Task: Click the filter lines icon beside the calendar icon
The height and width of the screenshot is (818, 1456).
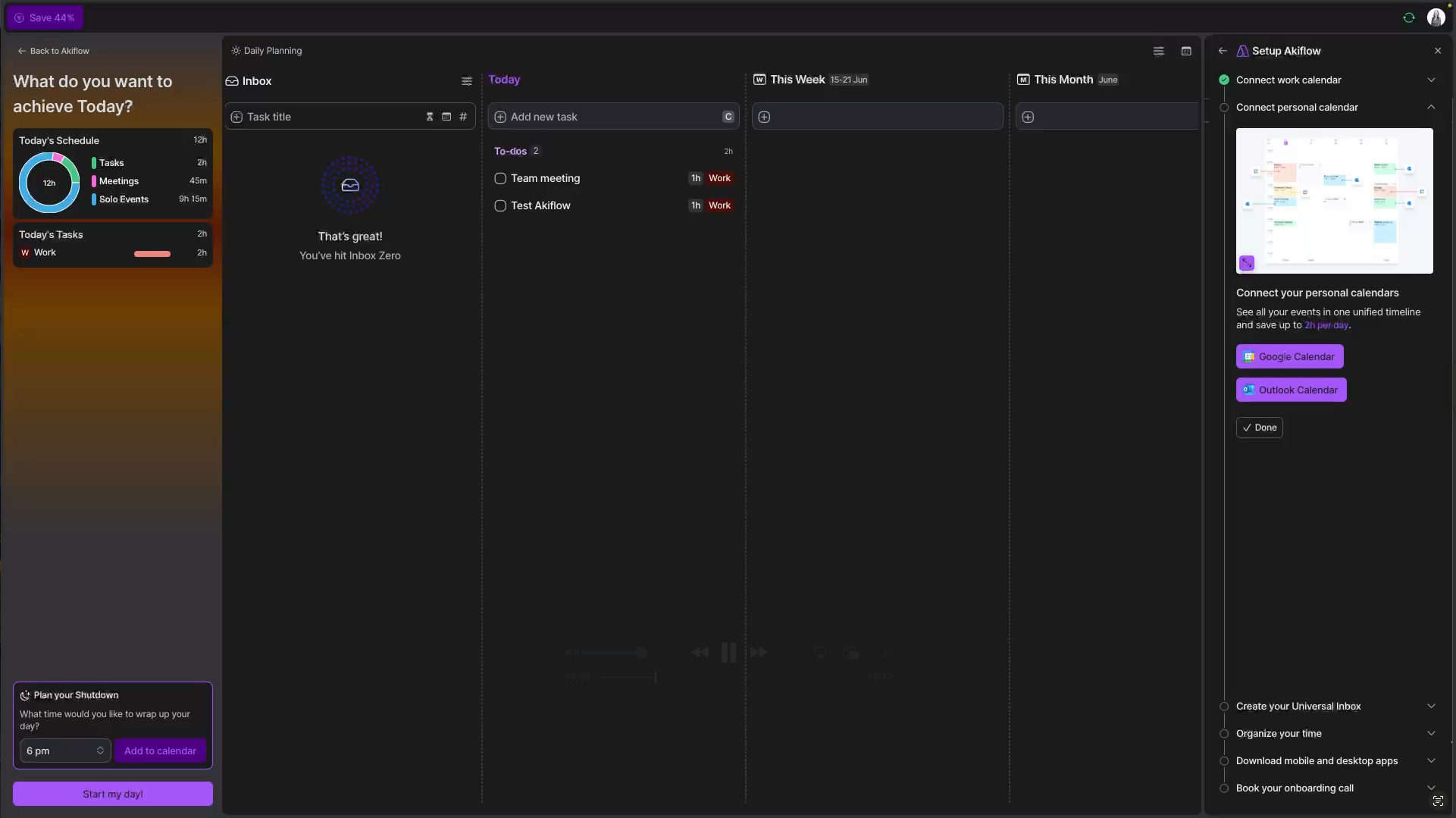Action: [x=1158, y=51]
